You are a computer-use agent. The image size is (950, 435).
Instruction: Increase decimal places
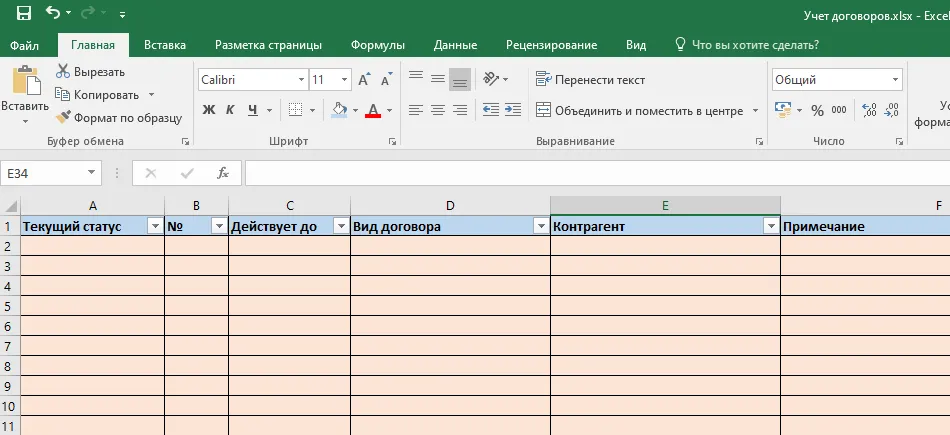(869, 110)
